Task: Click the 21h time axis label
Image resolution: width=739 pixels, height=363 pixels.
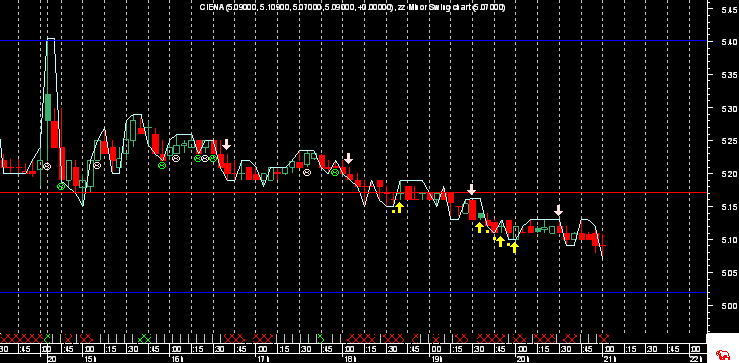Action: coord(609,359)
